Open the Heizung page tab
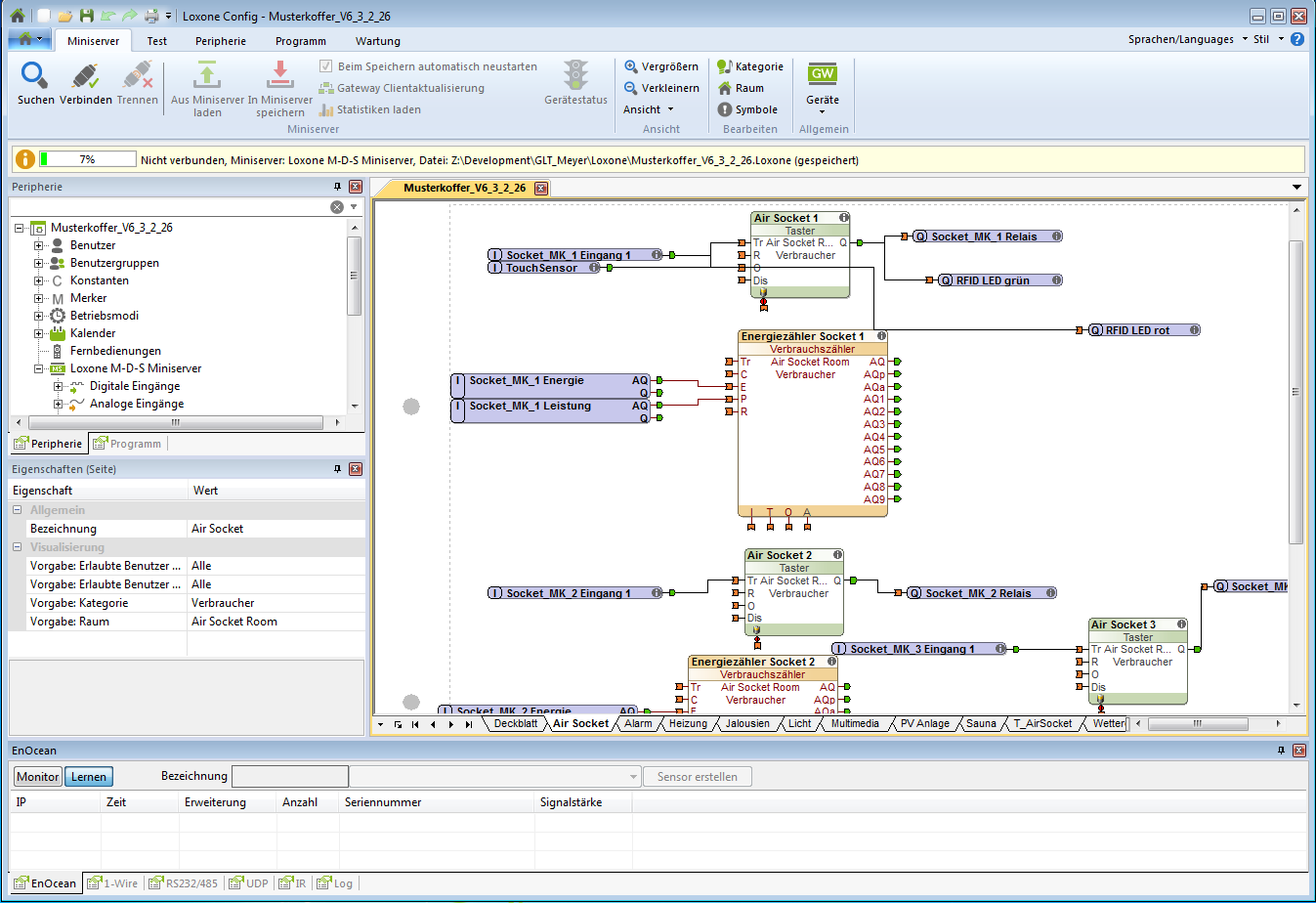1316x903 pixels. (688, 724)
